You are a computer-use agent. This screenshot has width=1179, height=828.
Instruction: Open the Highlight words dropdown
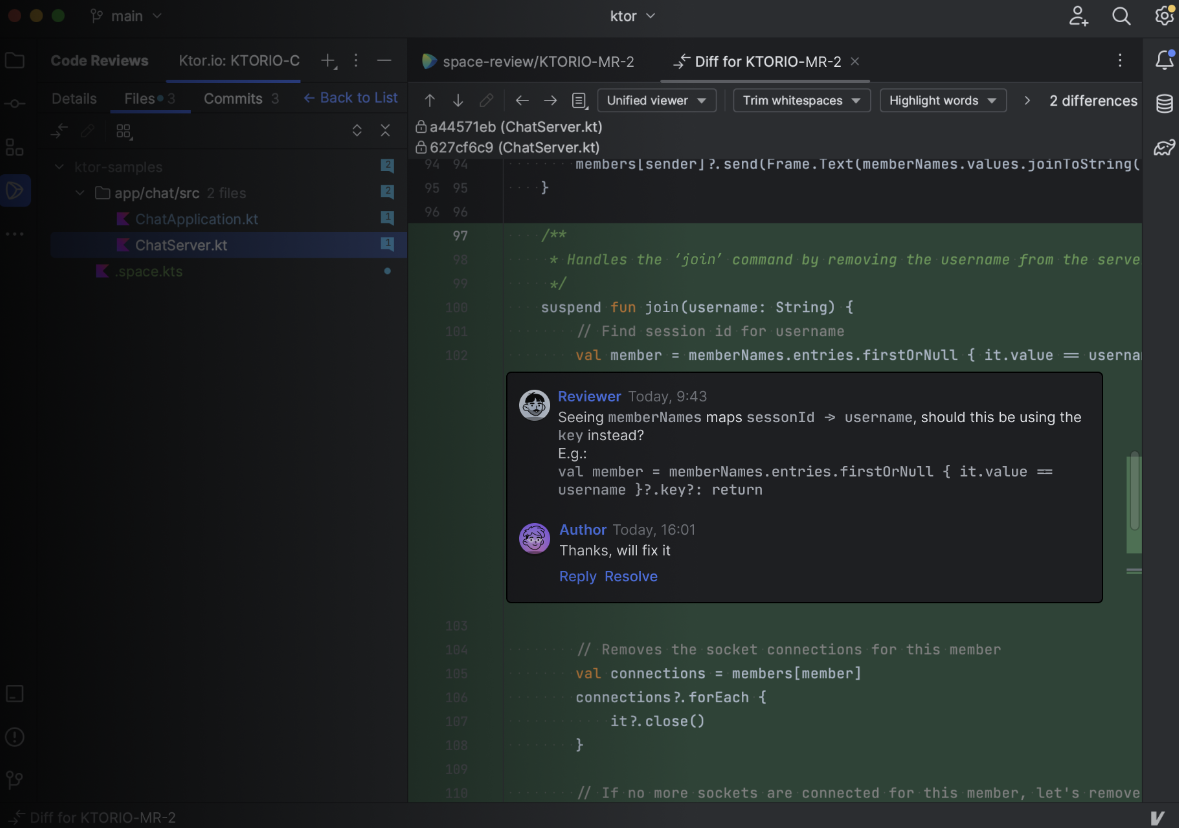[943, 101]
